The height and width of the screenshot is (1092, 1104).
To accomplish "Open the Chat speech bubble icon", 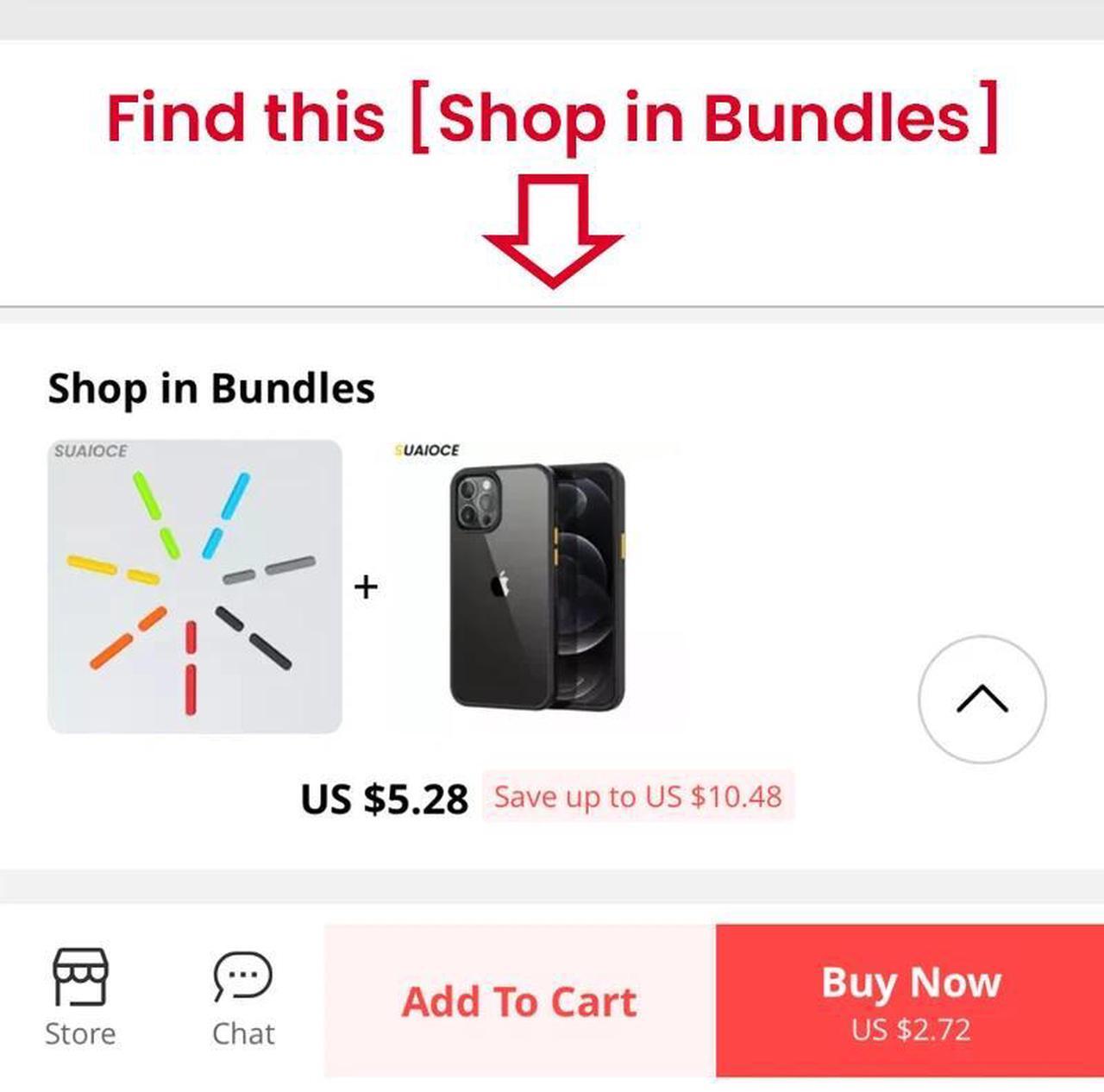I will 243,976.
